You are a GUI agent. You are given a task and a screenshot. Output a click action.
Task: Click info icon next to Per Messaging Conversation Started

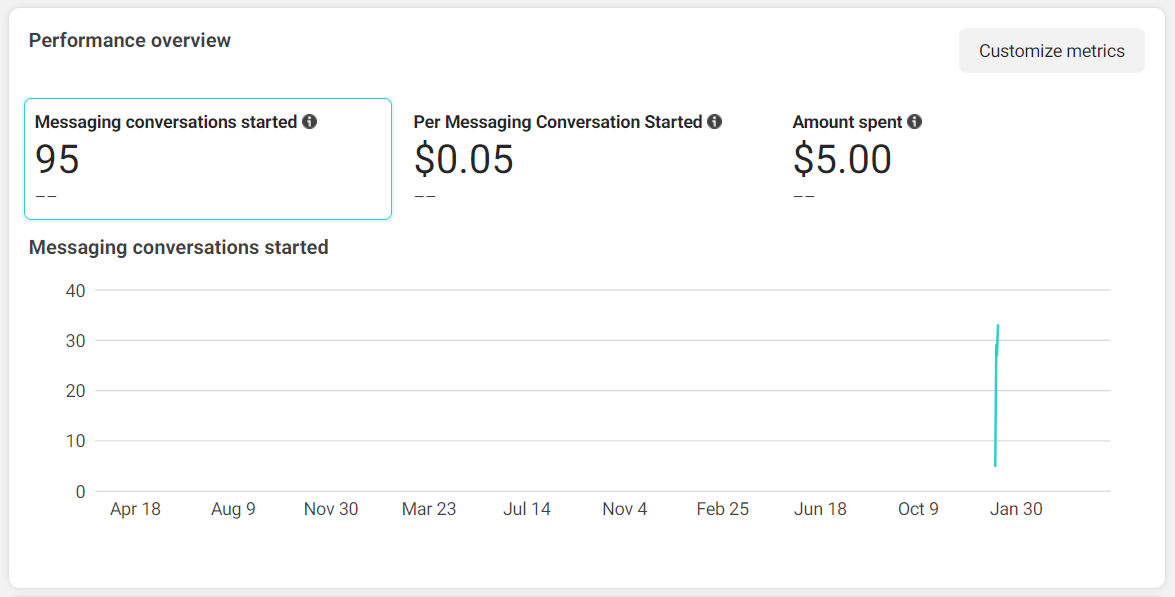714,122
